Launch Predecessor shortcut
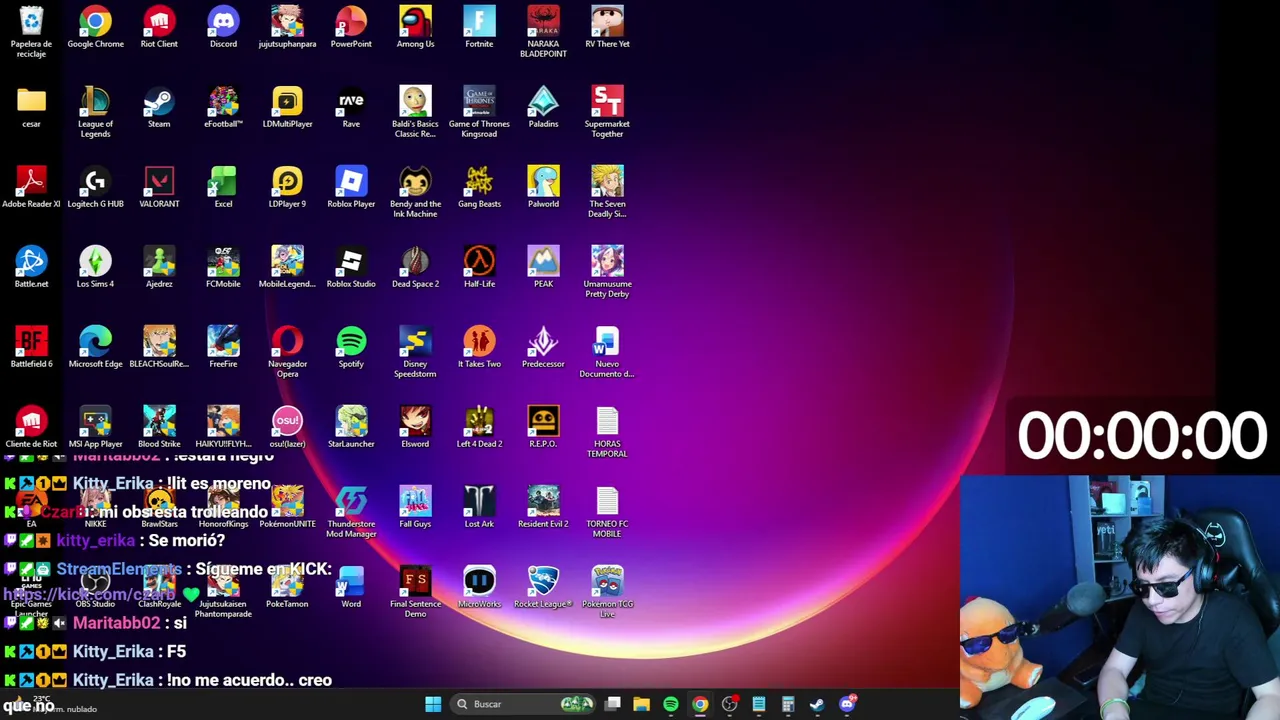1280x720 pixels. pyautogui.click(x=543, y=347)
